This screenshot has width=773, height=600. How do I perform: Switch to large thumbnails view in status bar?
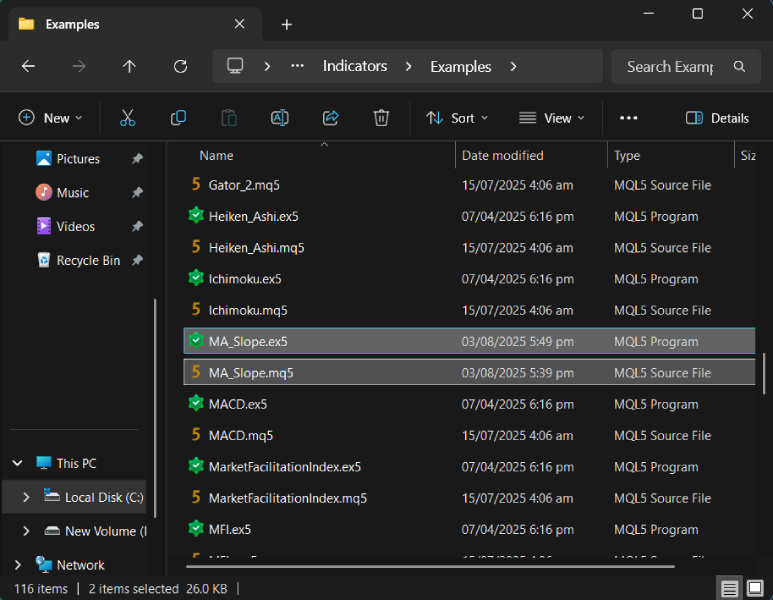pyautogui.click(x=755, y=589)
